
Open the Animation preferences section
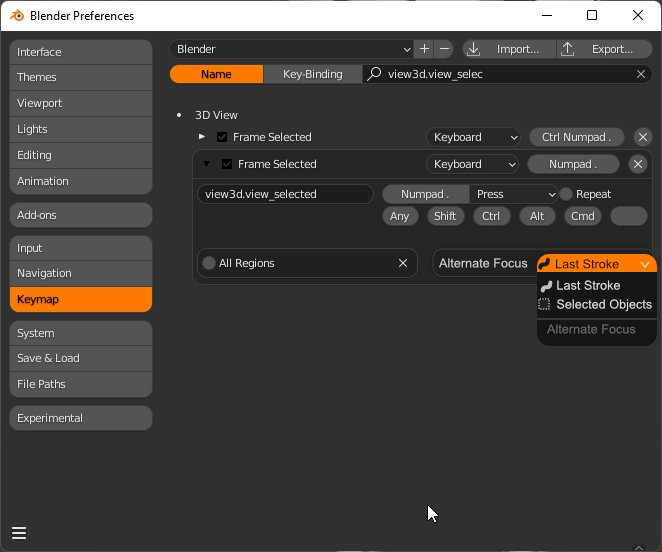[x=81, y=181]
